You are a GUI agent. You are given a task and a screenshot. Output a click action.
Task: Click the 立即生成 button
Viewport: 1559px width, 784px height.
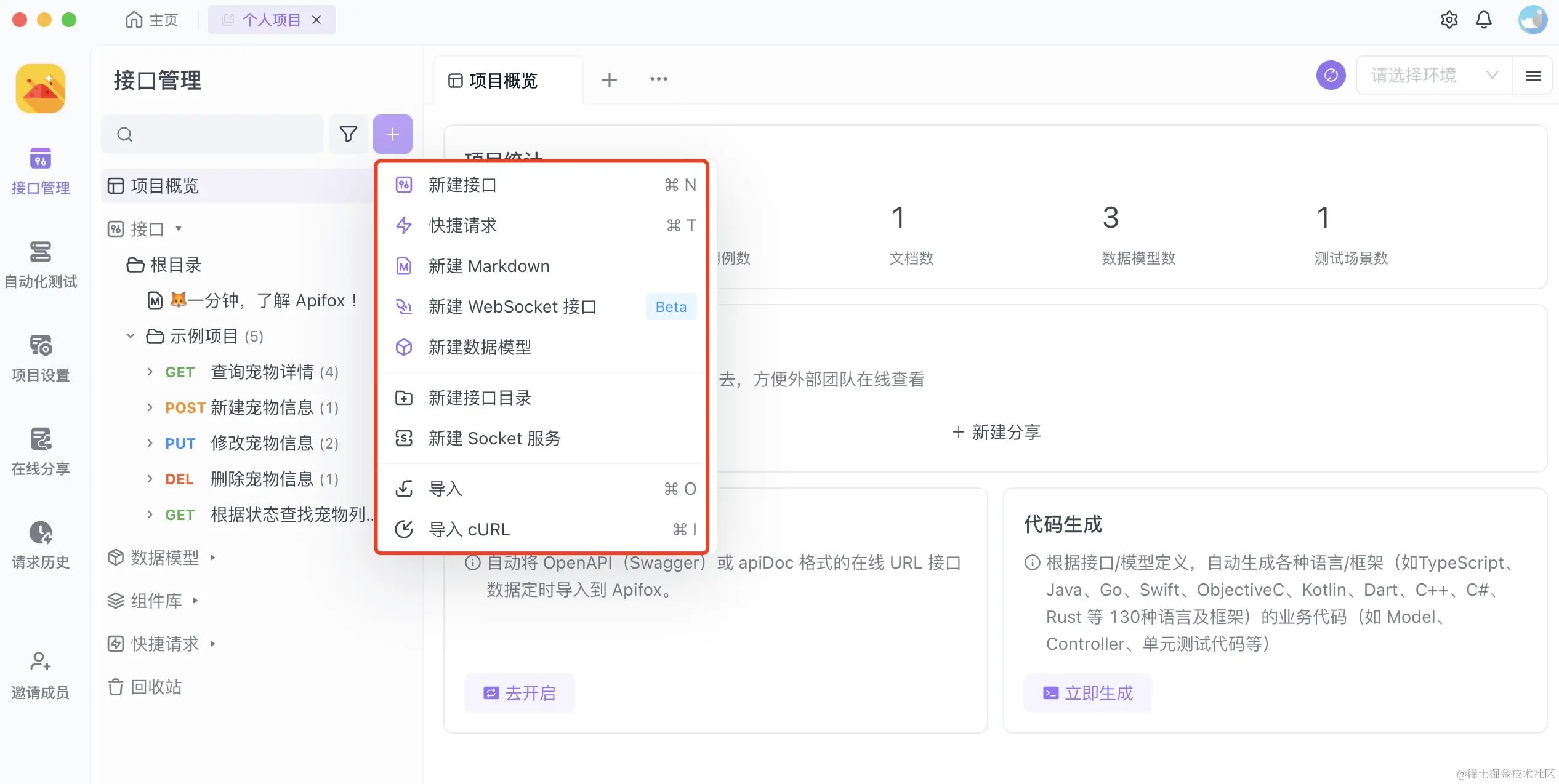[1087, 693]
